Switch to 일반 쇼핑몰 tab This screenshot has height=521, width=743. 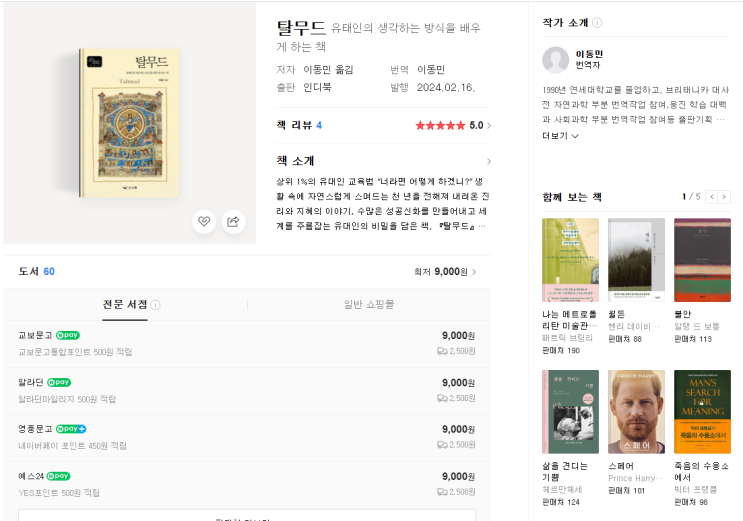pyautogui.click(x=369, y=304)
